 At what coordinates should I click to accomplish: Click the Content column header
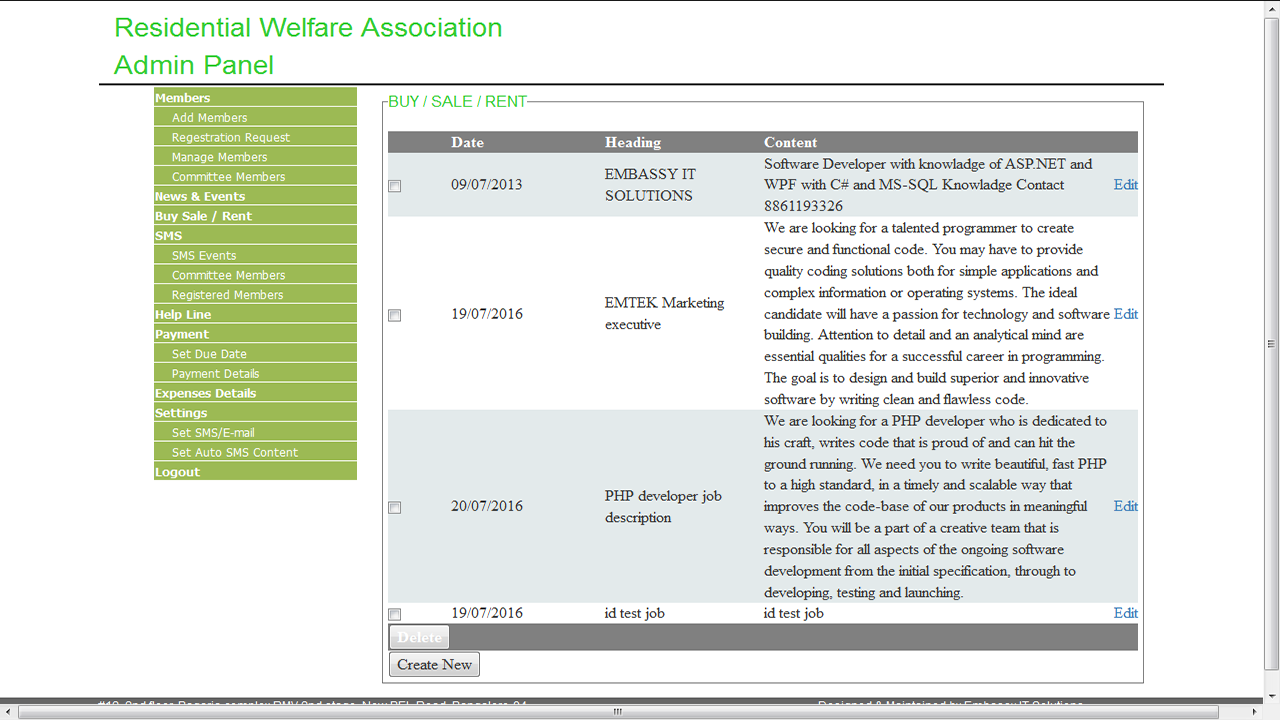791,143
